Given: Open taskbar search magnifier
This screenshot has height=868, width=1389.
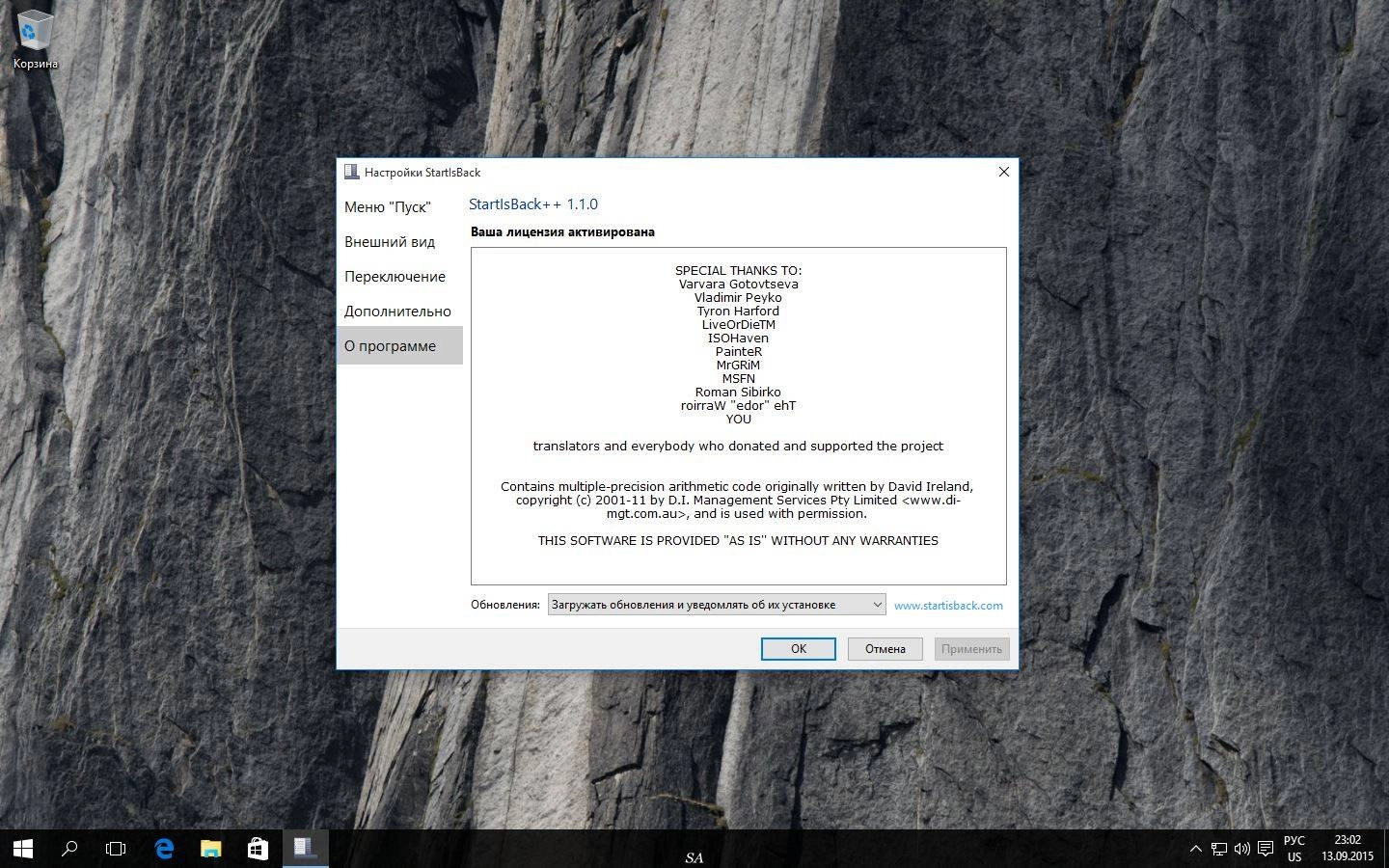Looking at the screenshot, I should point(69,849).
